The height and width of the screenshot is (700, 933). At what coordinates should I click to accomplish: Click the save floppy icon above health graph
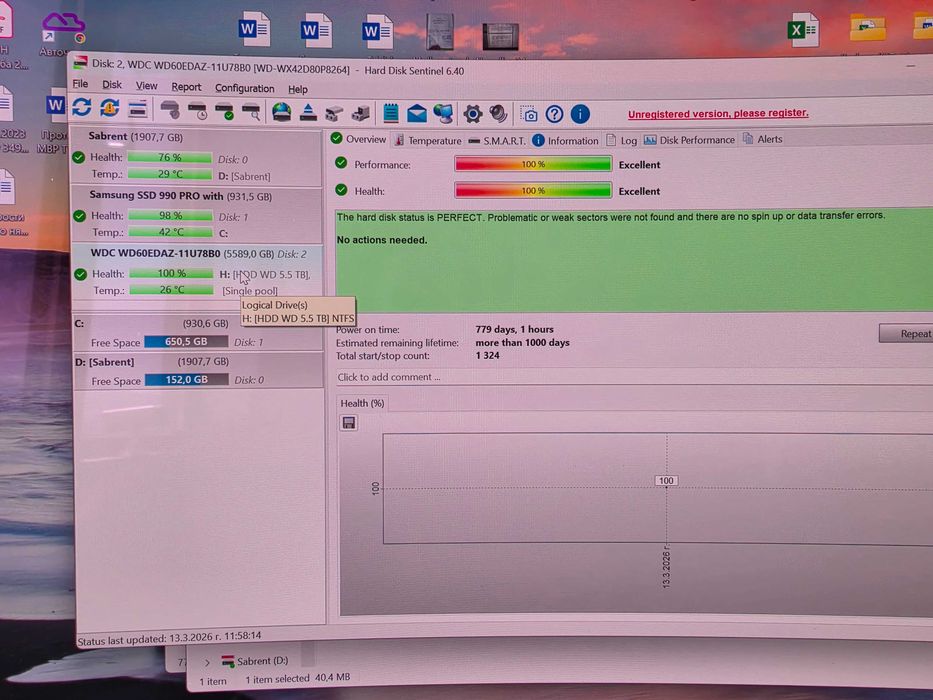[x=349, y=423]
